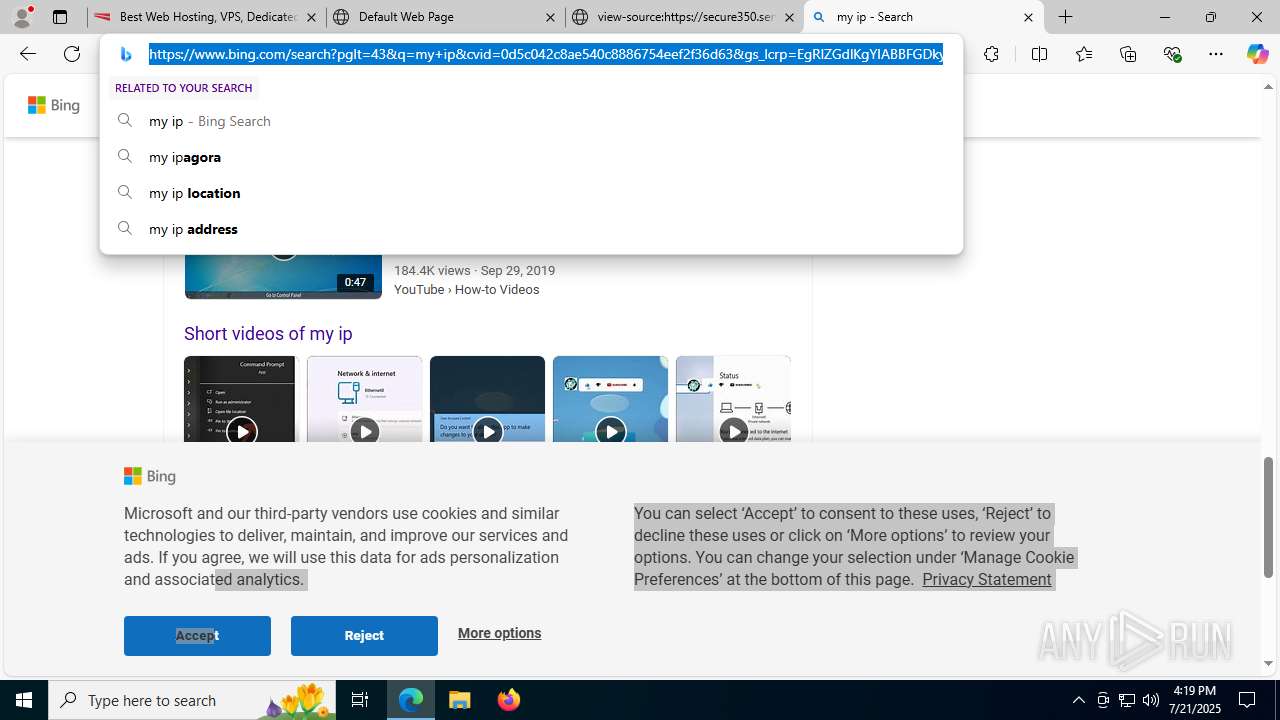Accept cookies in Bing banner

tap(197, 636)
